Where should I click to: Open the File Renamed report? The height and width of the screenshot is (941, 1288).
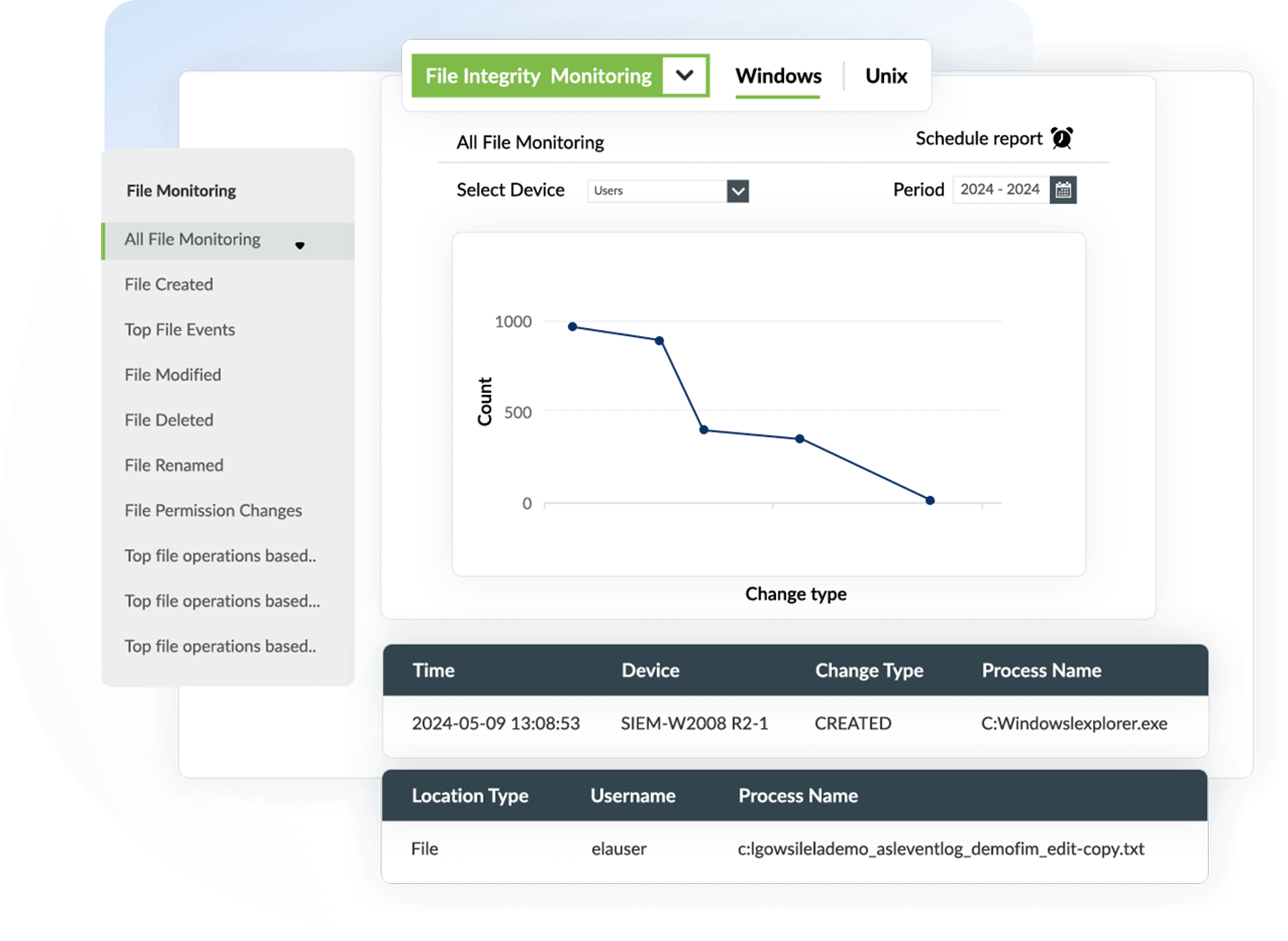(174, 465)
